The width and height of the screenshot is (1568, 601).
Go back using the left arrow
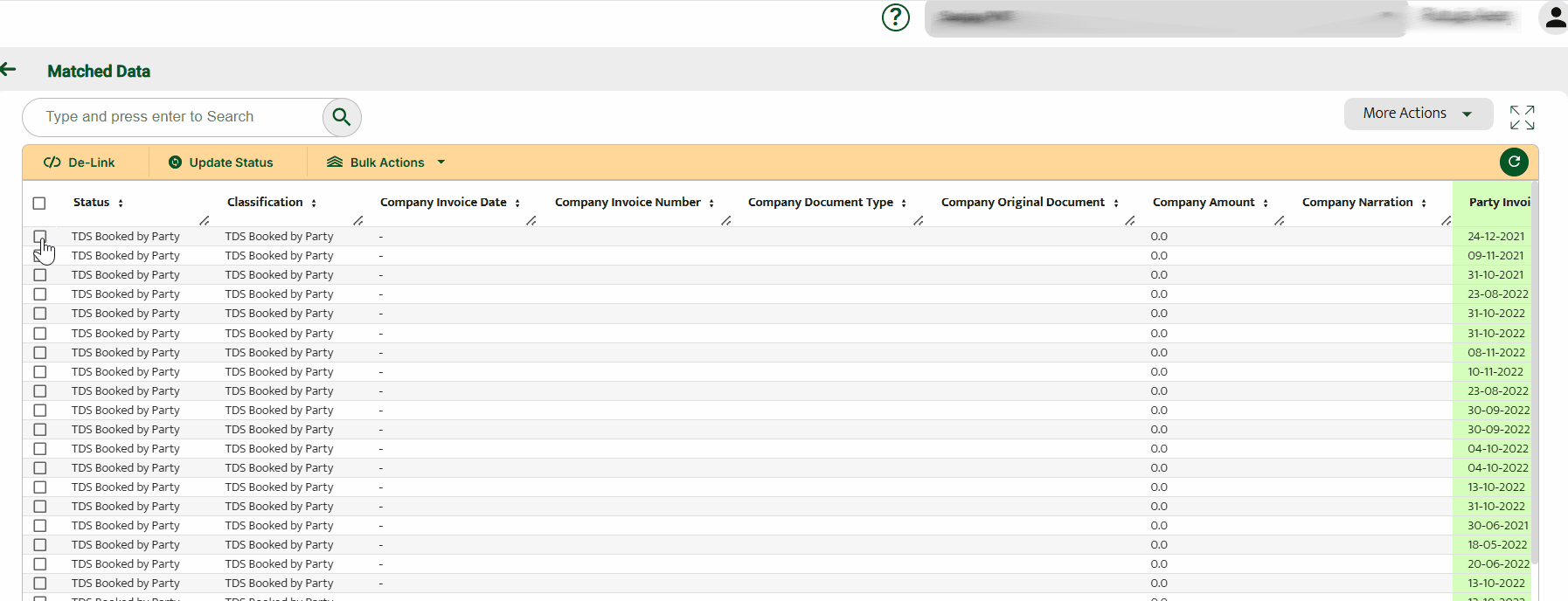[x=9, y=70]
